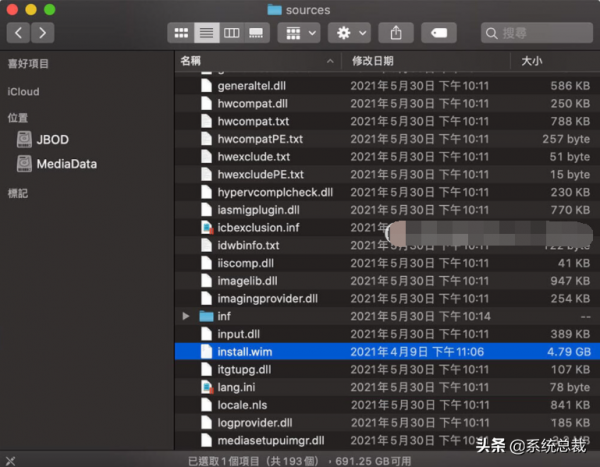Switch to gallery view mode
The width and height of the screenshot is (600, 467).
point(256,33)
